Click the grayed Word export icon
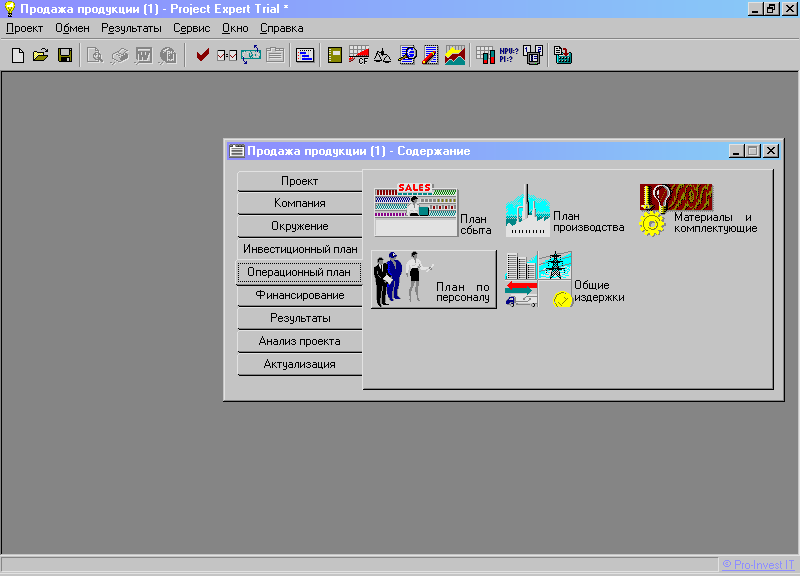Viewport: 800px width, 576px height. (143, 55)
